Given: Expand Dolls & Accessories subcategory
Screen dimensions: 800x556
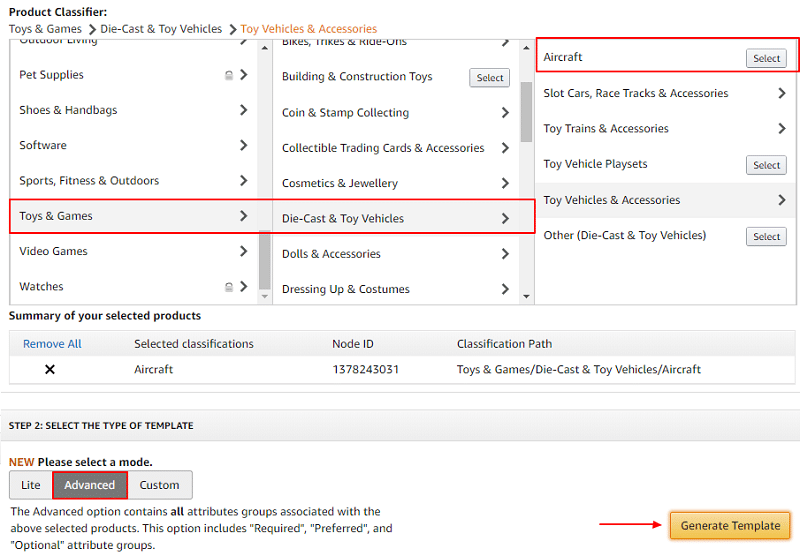Looking at the screenshot, I should pyautogui.click(x=505, y=254).
